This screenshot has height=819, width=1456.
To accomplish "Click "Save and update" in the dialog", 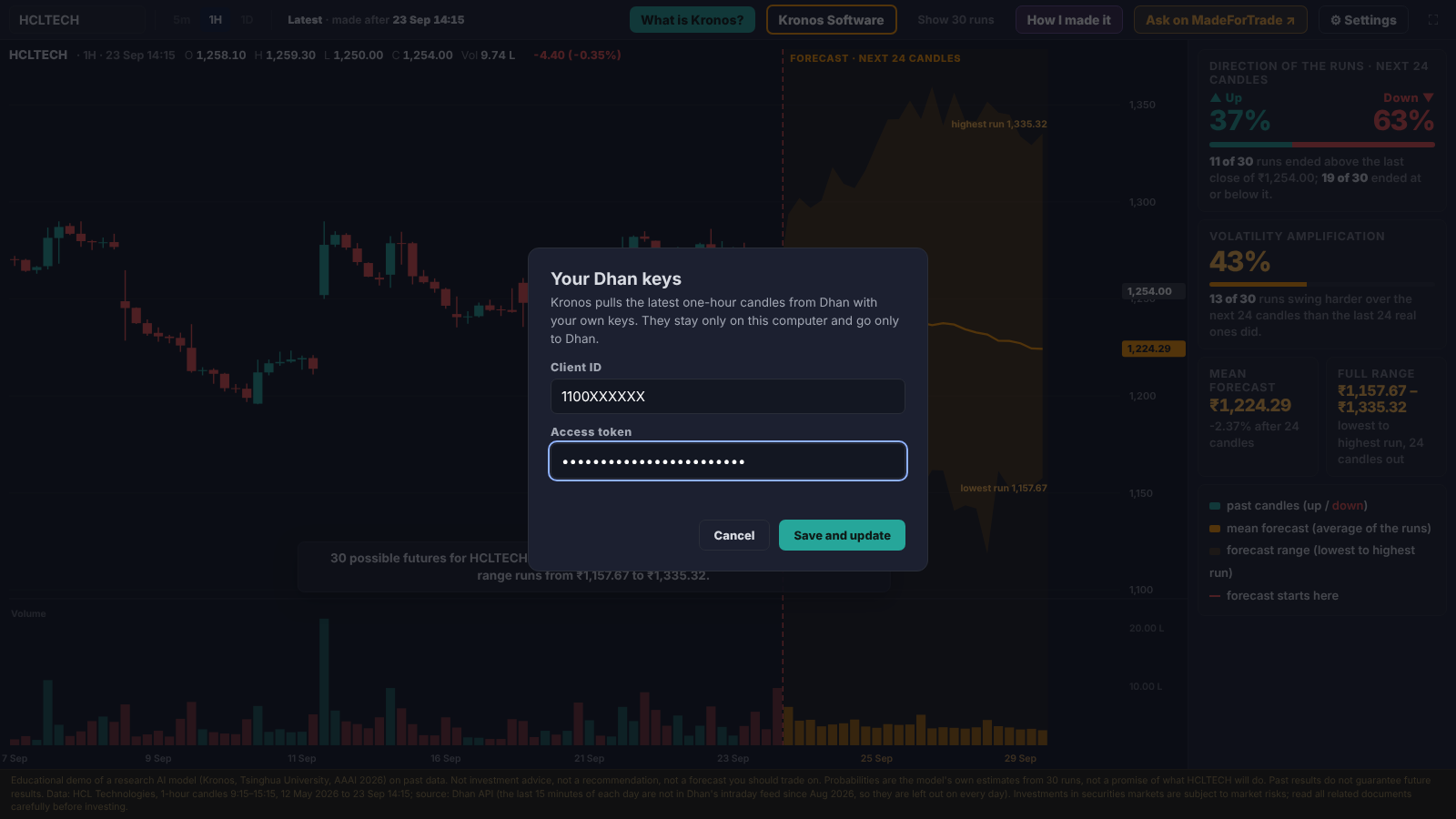I will (842, 536).
